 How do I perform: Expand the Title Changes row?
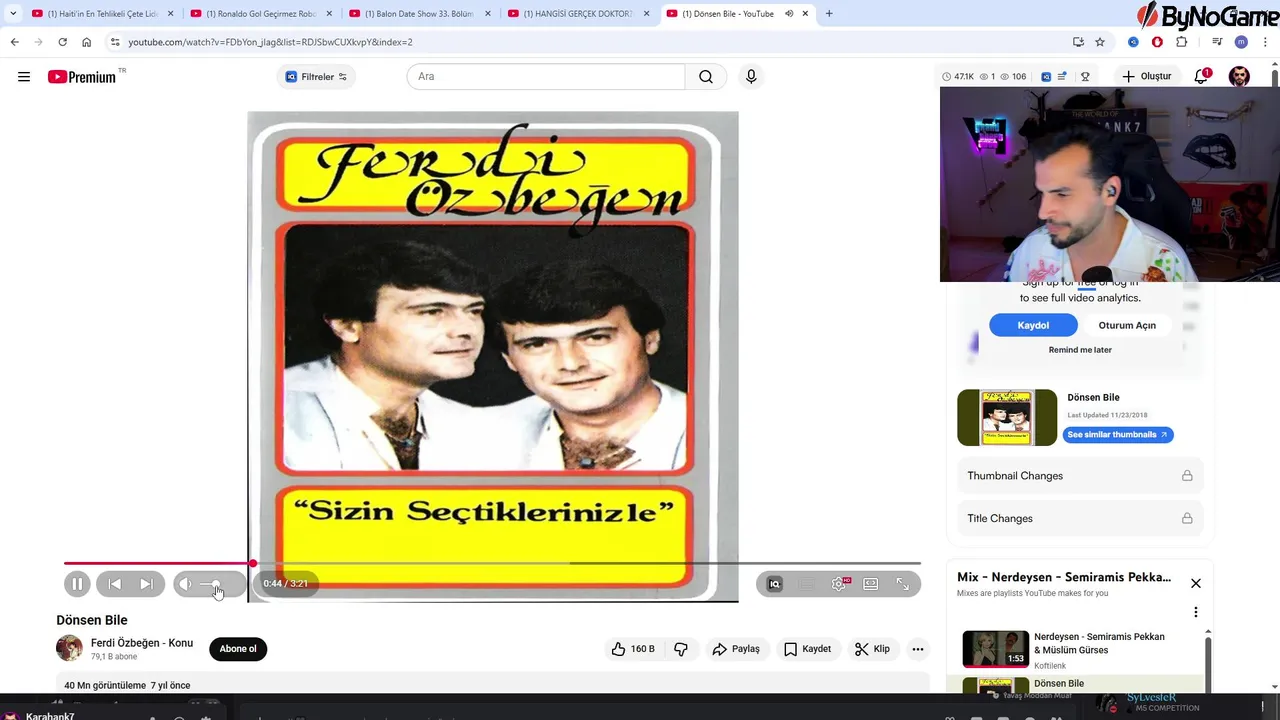tap(1080, 518)
